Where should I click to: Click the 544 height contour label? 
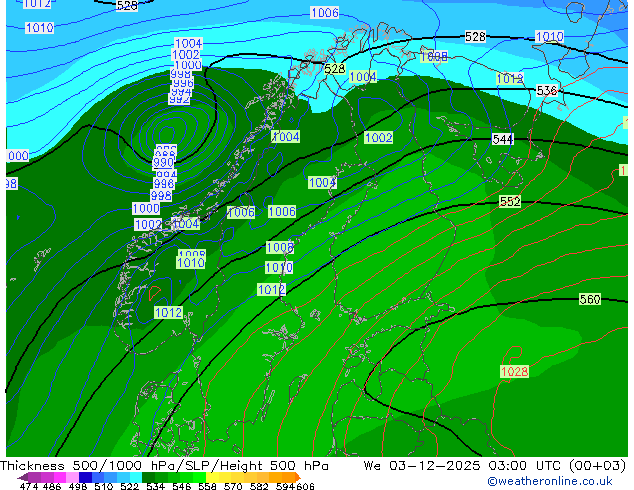tap(503, 139)
